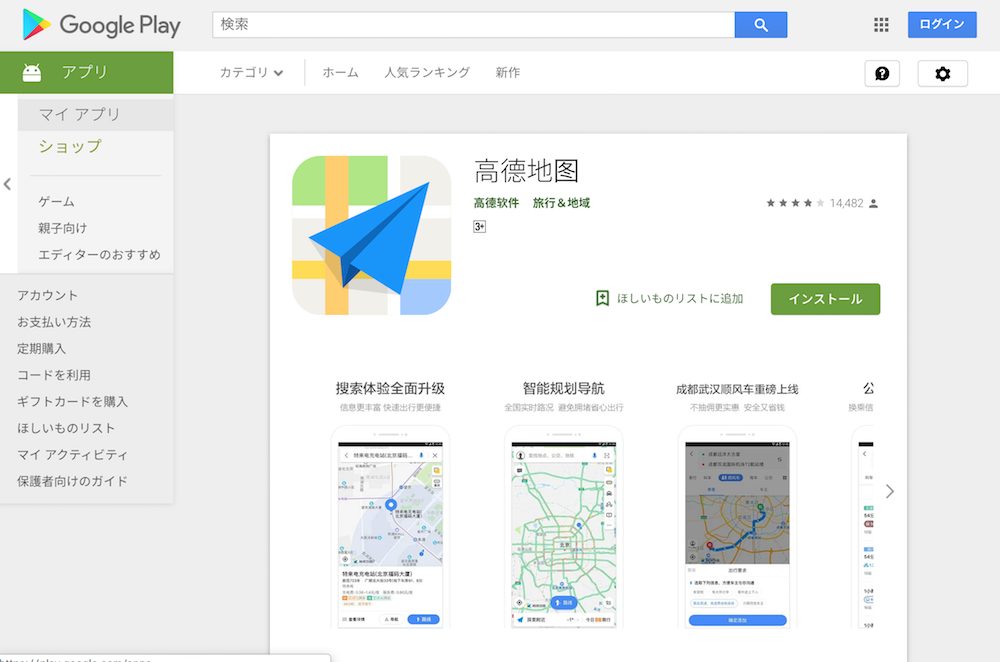Screen dimensions: 1000x662
Task: Click the 3+ content rating badge
Action: coord(480,227)
